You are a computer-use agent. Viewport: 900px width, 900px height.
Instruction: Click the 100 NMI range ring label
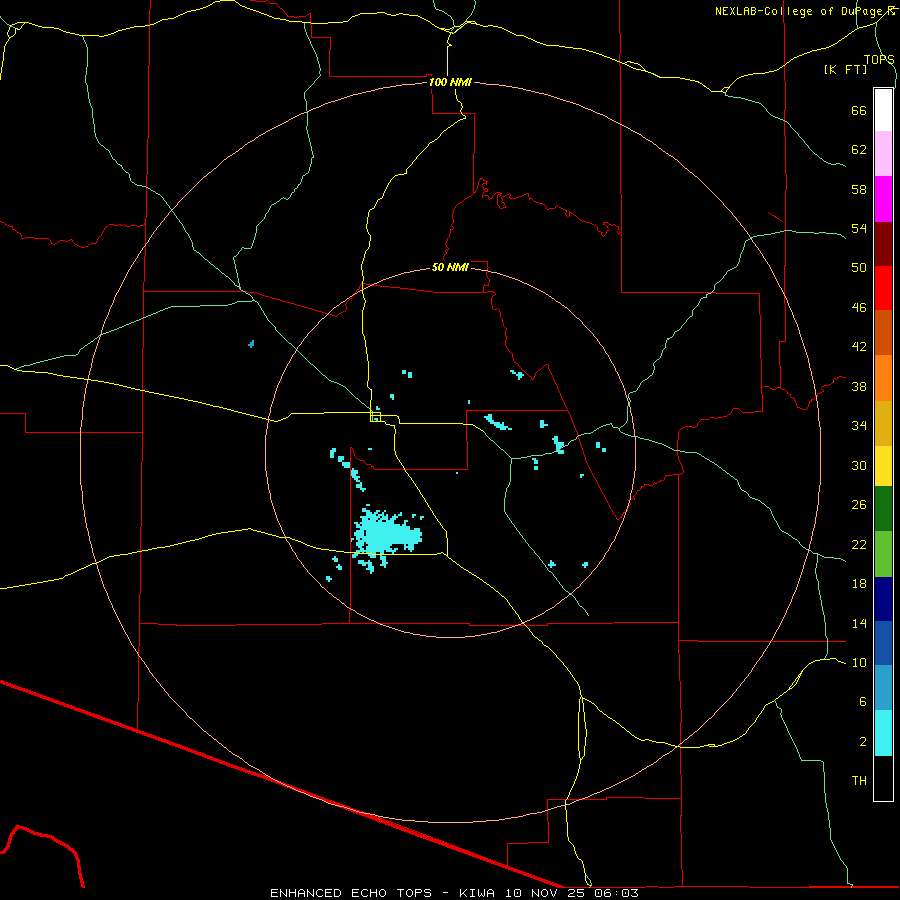click(x=450, y=82)
